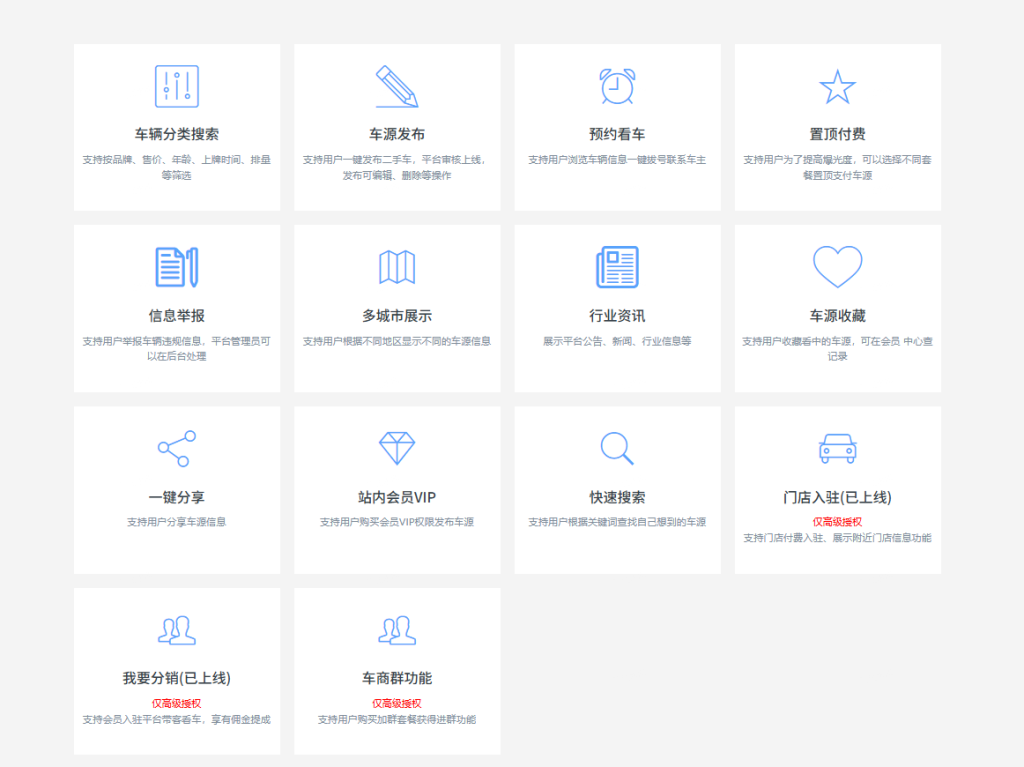Screen dimensions: 1024x767
Task: Click the 行业资讯 description text
Action: 617,341
